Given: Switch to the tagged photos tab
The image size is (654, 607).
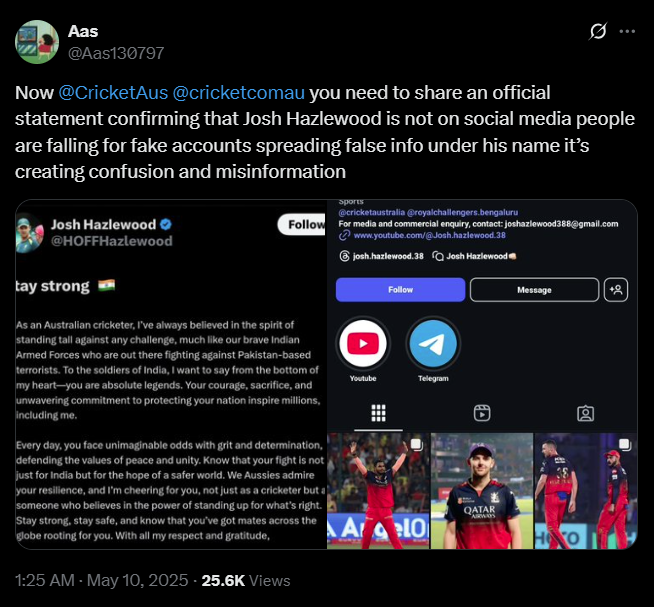Looking at the screenshot, I should pyautogui.click(x=586, y=413).
